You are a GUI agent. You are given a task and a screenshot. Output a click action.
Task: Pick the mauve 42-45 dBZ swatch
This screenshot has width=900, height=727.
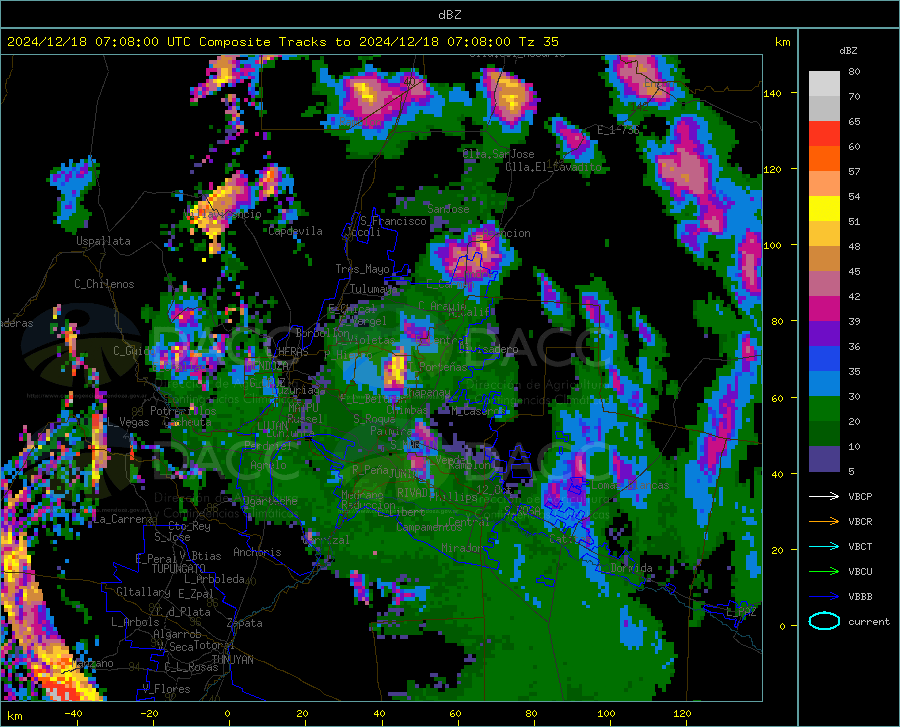point(824,284)
